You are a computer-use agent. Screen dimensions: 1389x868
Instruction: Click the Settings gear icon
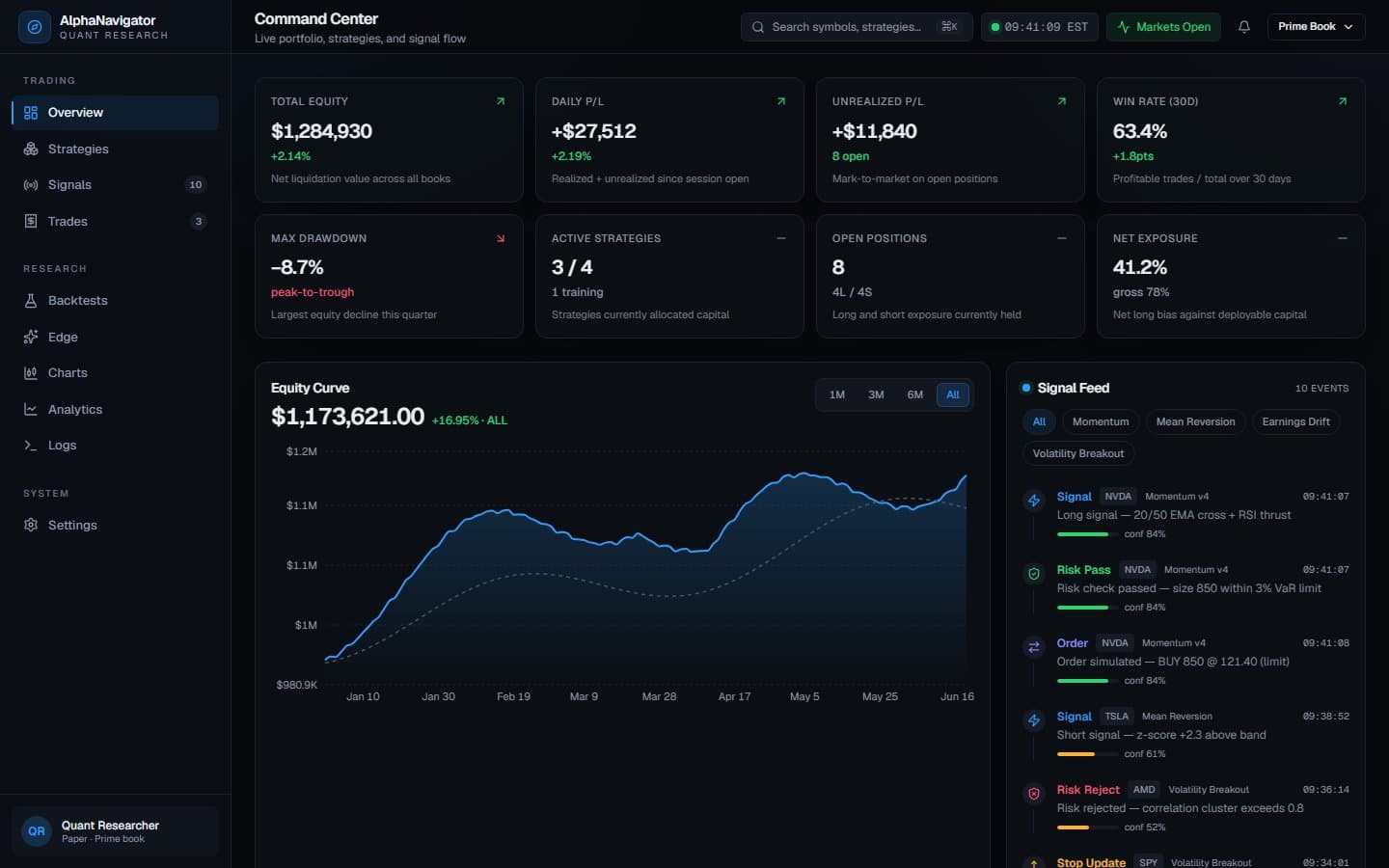pyautogui.click(x=31, y=526)
